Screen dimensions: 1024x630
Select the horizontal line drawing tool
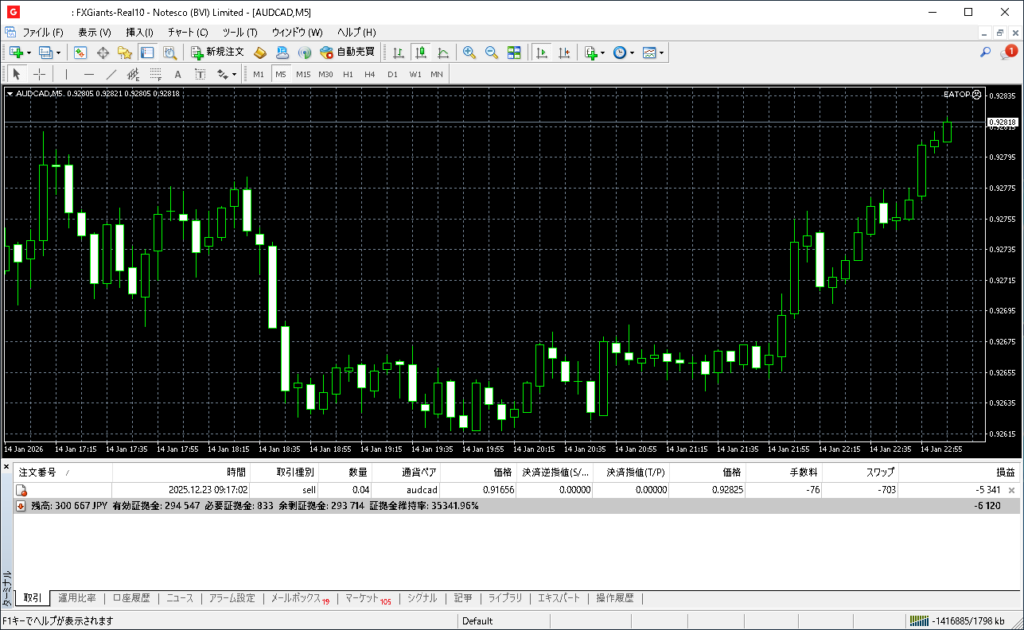(89, 74)
